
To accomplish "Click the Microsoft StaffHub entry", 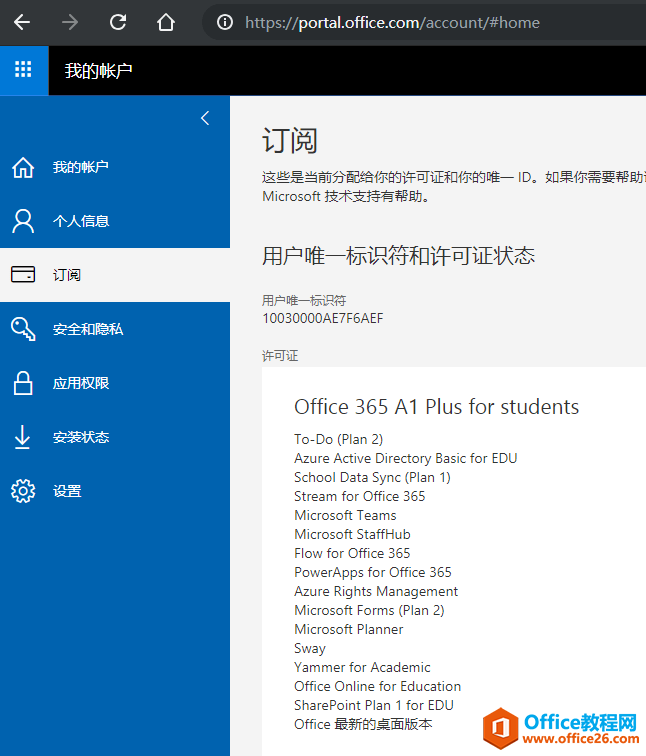I will click(352, 534).
